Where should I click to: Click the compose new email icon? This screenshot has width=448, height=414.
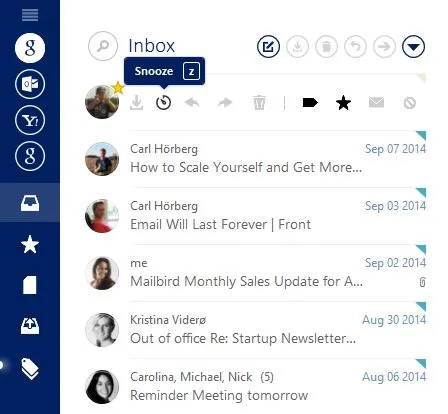point(268,46)
